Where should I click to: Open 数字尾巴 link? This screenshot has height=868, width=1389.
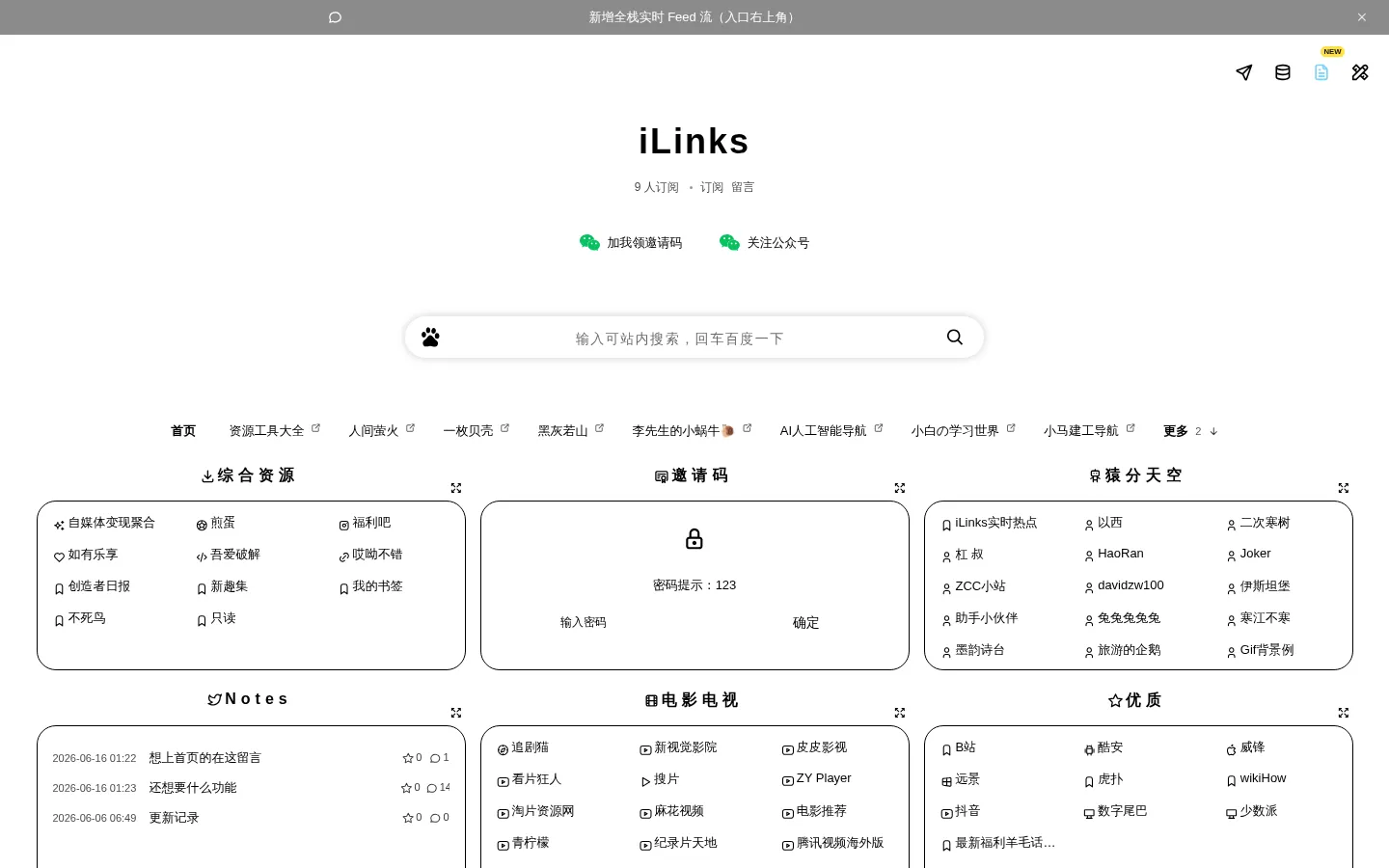pos(1115,811)
